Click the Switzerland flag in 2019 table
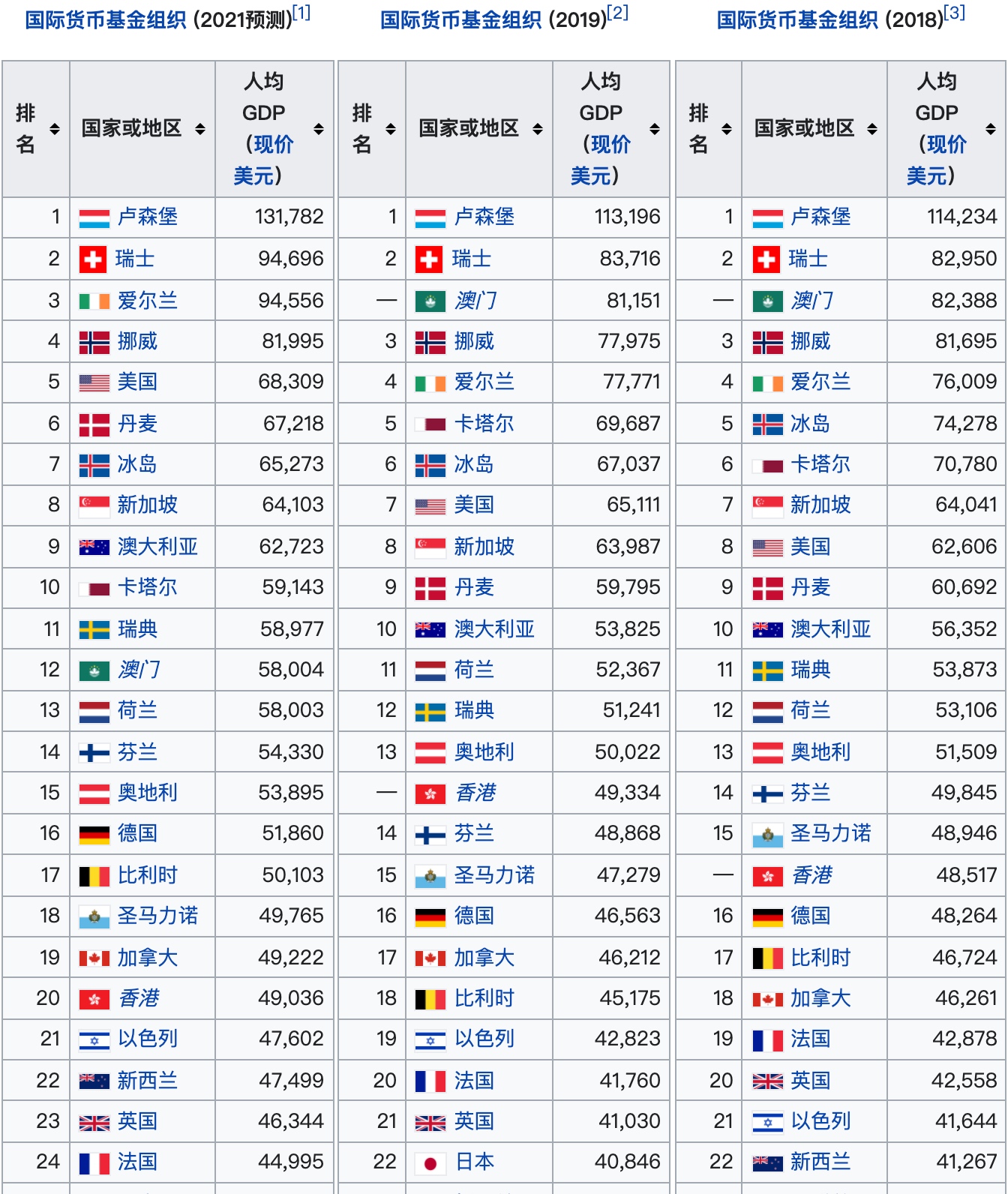This screenshot has height=1194, width=1008. [430, 260]
